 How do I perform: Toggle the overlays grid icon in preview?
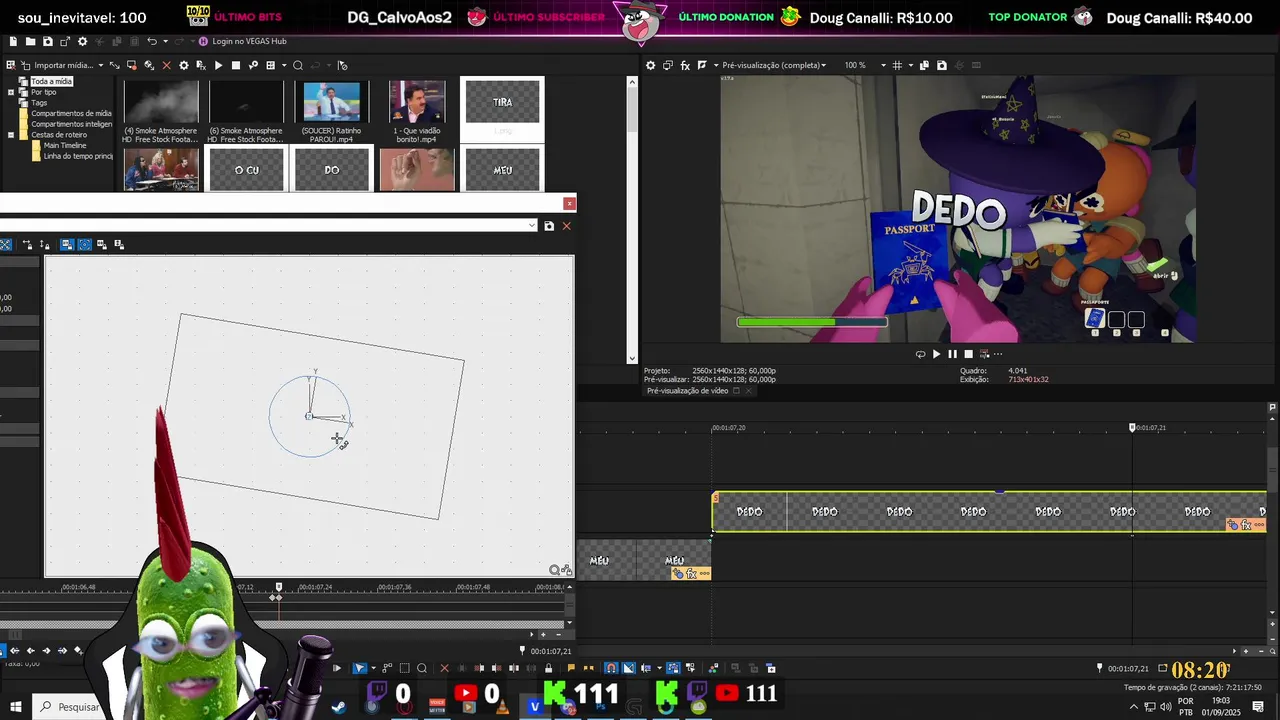tap(896, 65)
